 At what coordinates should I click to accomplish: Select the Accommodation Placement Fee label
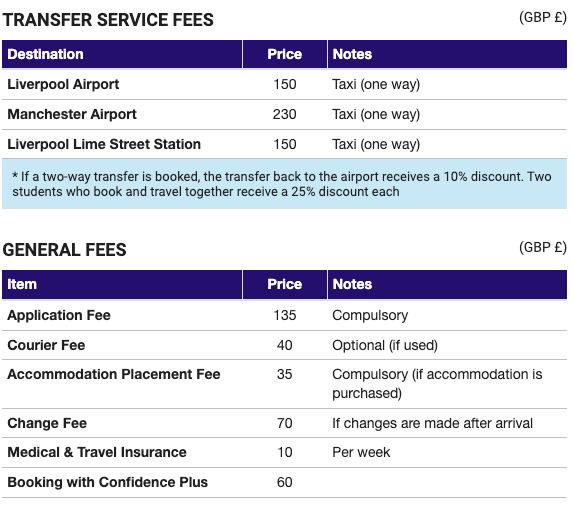coord(114,374)
